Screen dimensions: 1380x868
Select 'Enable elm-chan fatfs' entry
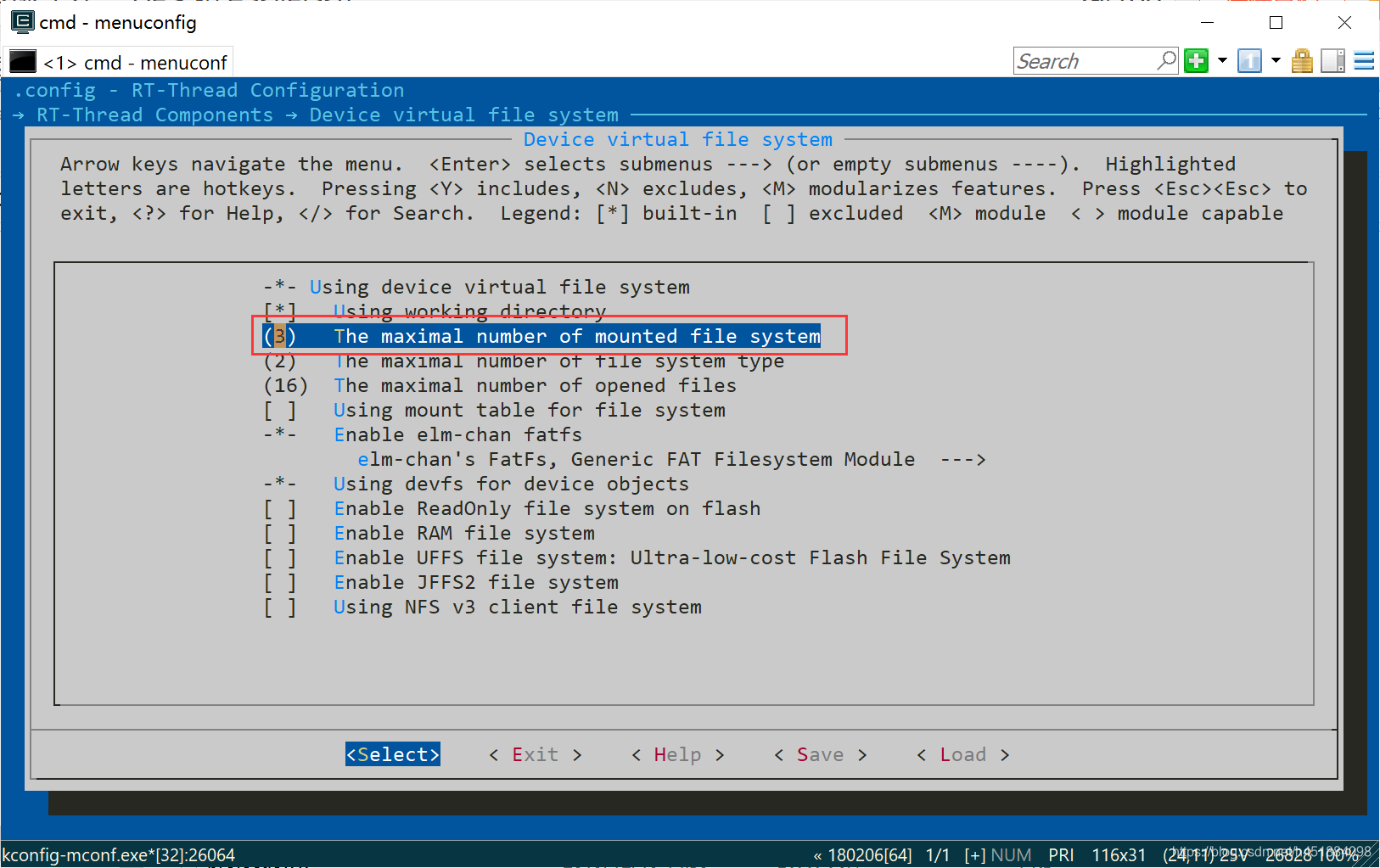[x=423, y=434]
